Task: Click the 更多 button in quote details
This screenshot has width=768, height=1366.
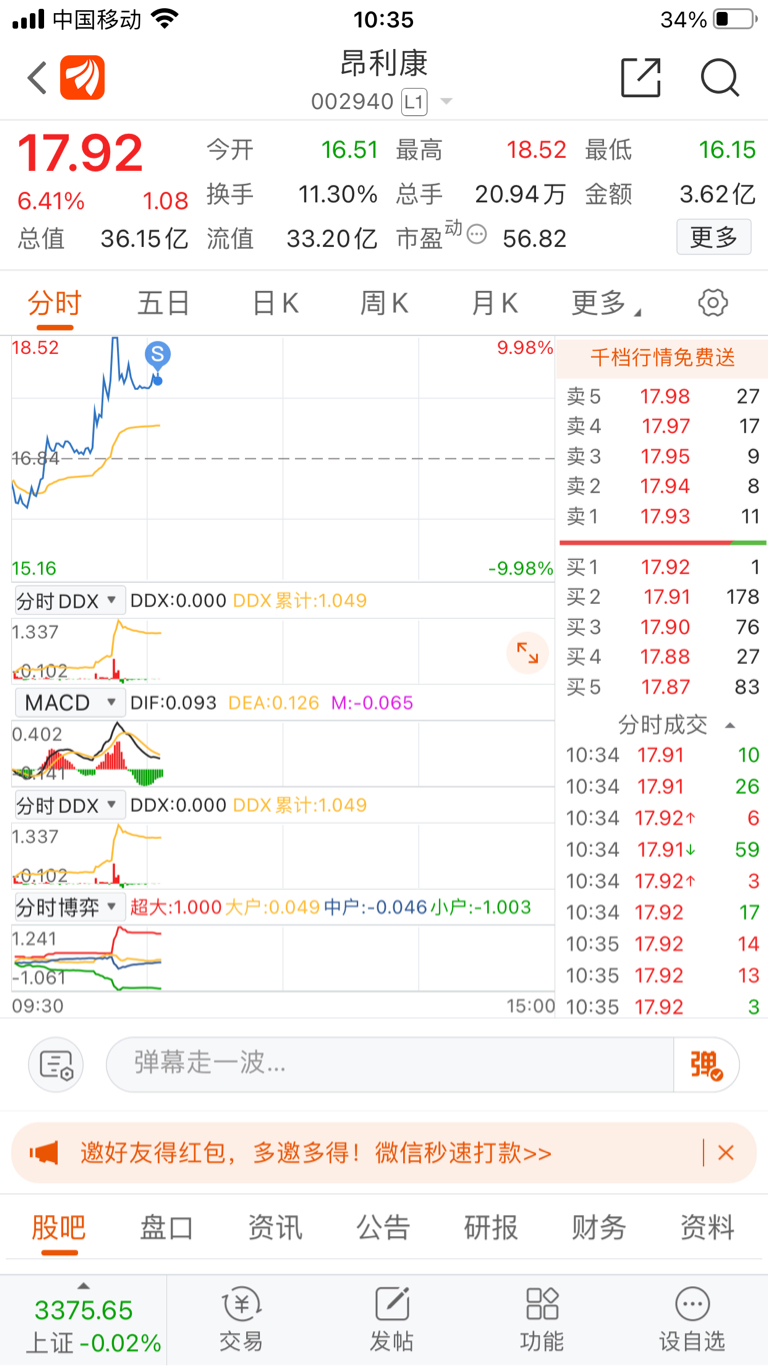Action: 714,237
